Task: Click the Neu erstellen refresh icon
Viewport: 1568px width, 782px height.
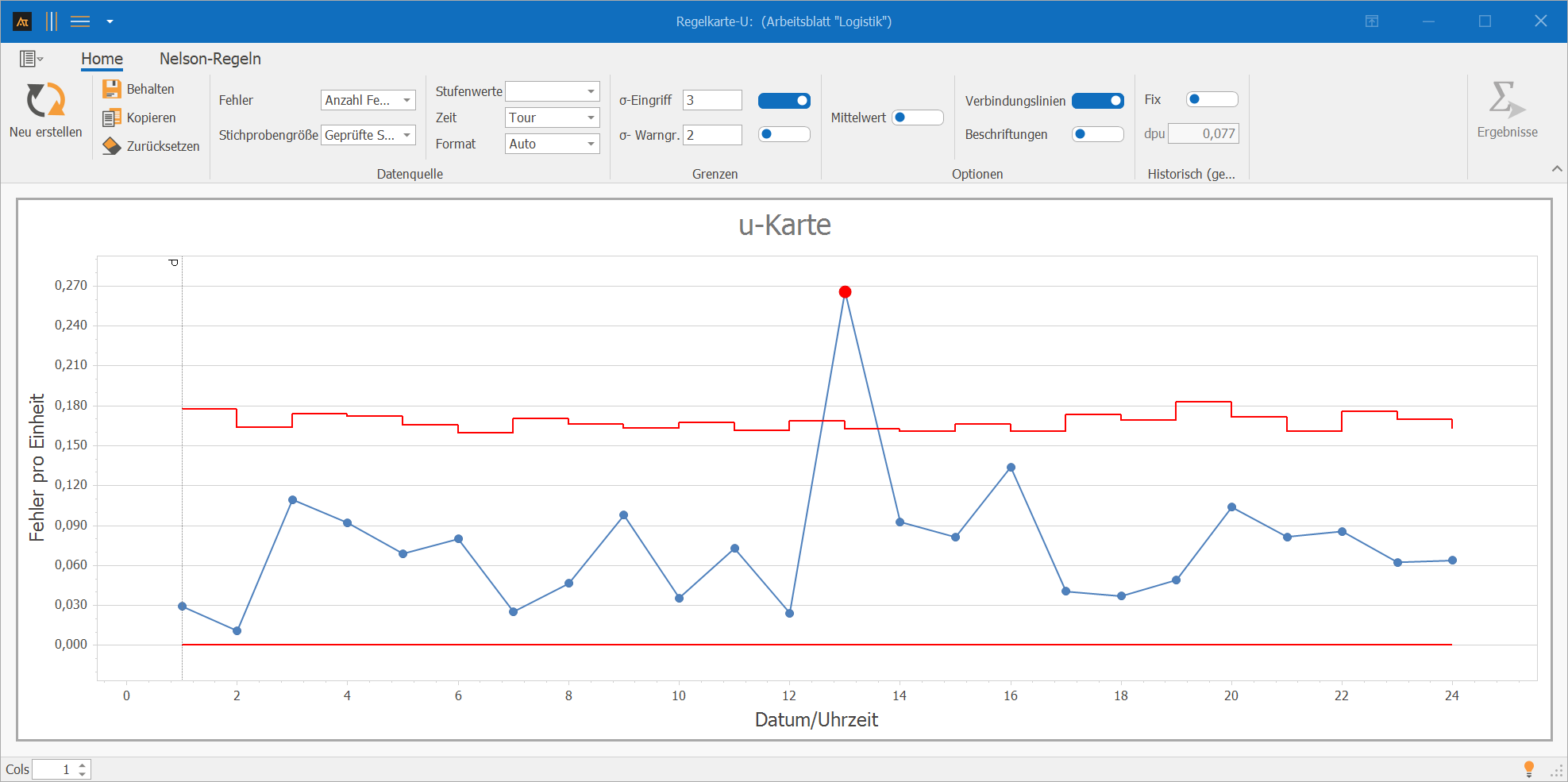Action: [x=46, y=100]
